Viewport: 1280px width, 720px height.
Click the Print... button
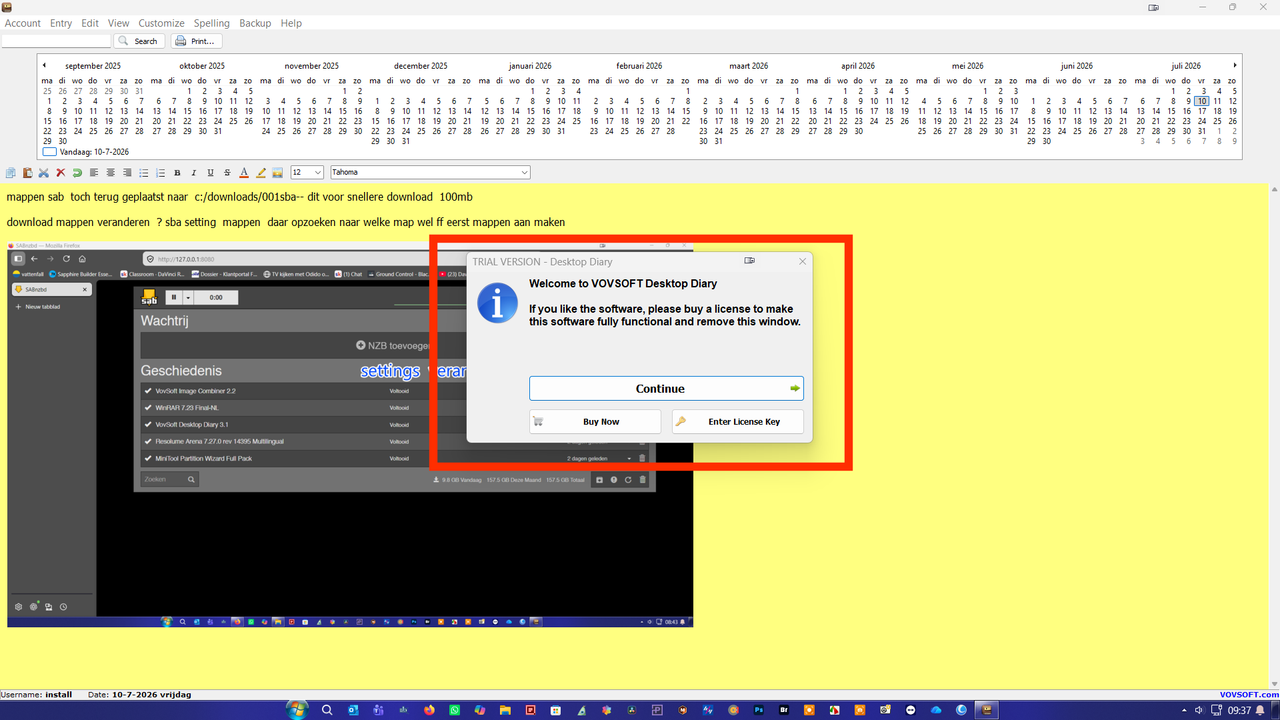(x=196, y=41)
